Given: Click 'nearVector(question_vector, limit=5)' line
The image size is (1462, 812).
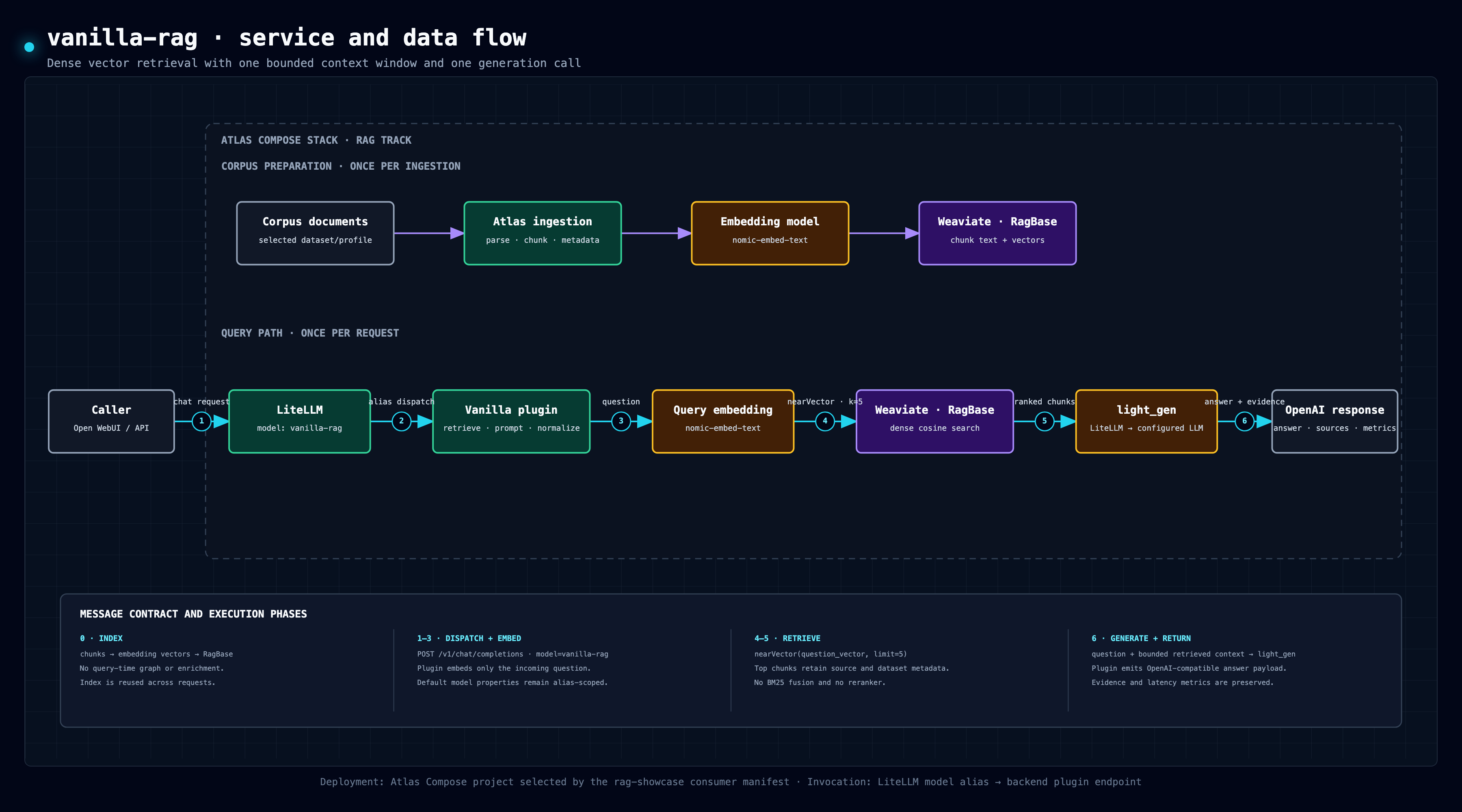Looking at the screenshot, I should [x=830, y=654].
